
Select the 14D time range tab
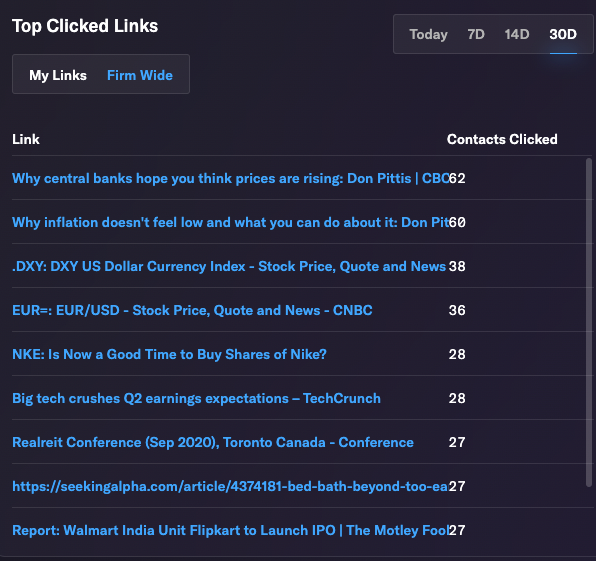point(517,34)
